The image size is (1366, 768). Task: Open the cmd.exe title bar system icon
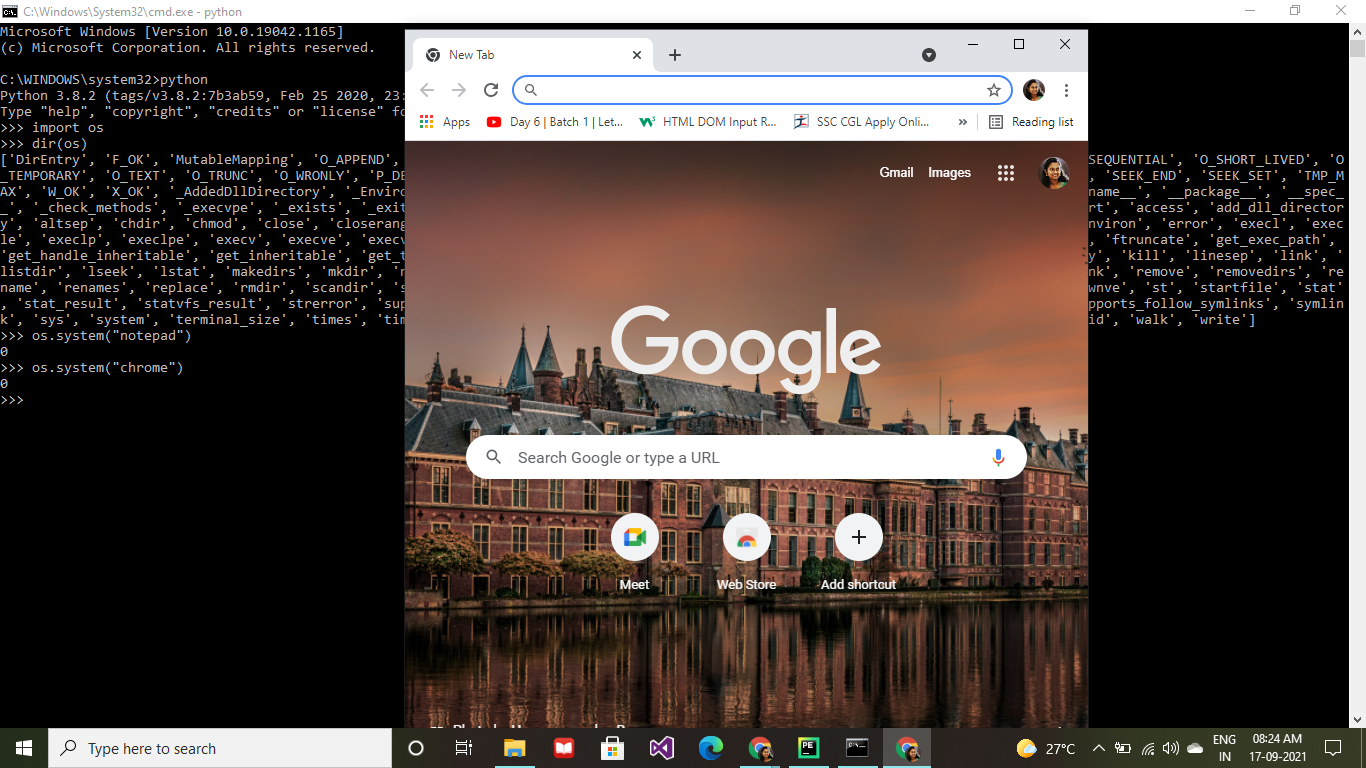(x=10, y=11)
